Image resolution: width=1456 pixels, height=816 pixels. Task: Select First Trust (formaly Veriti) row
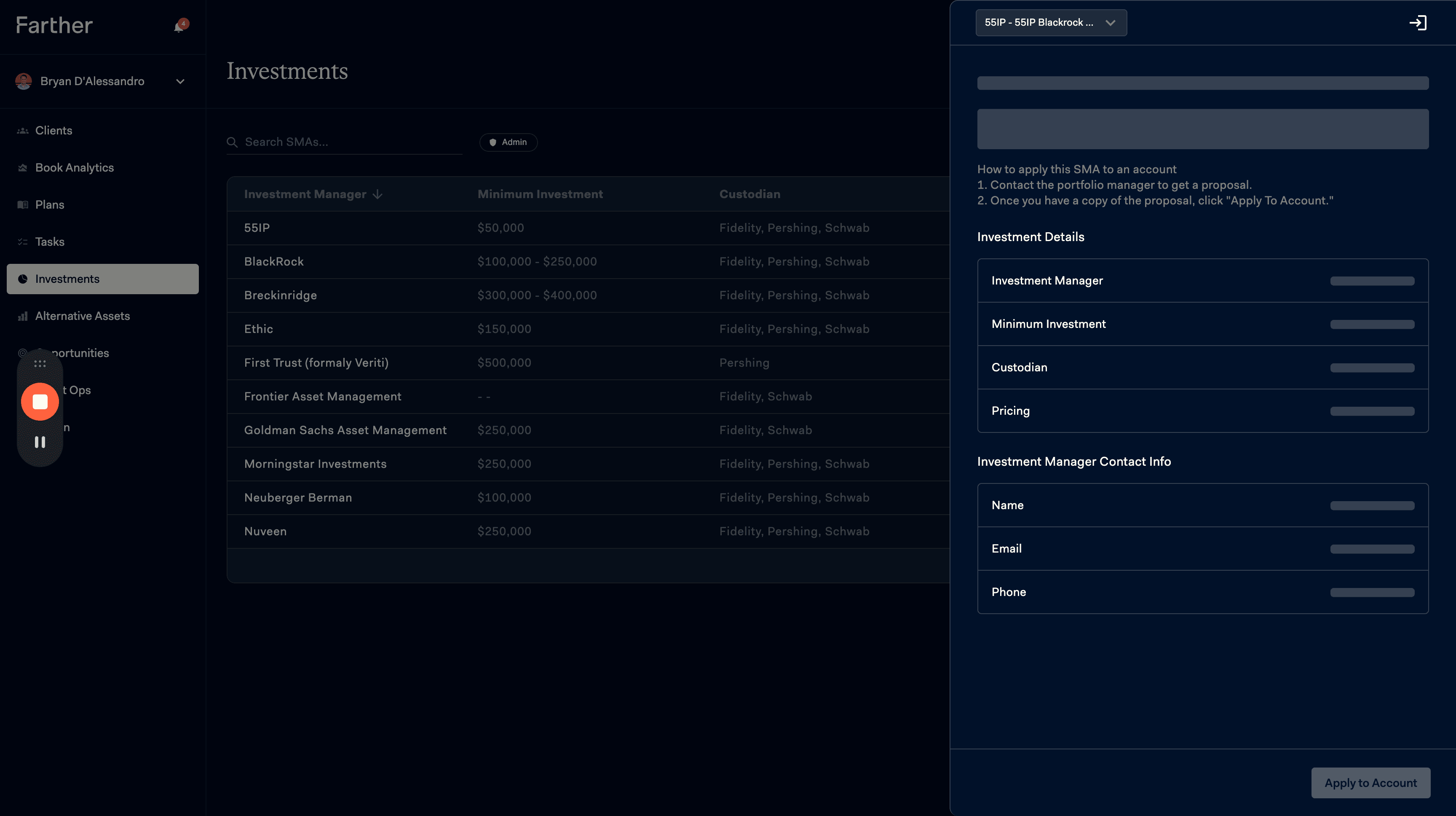[588, 362]
